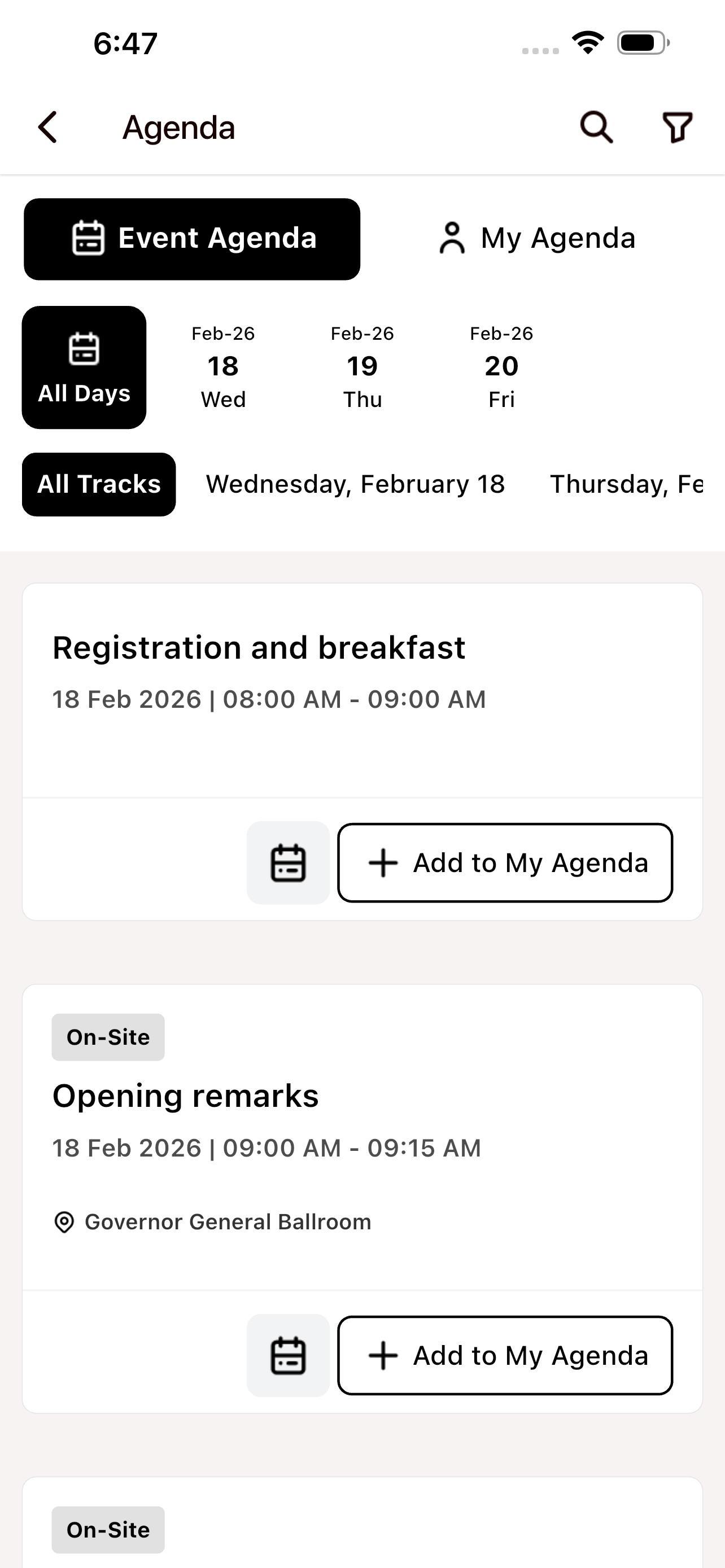Tap calendar icon on Opening remarks card
The image size is (725, 1568).
[288, 1356]
